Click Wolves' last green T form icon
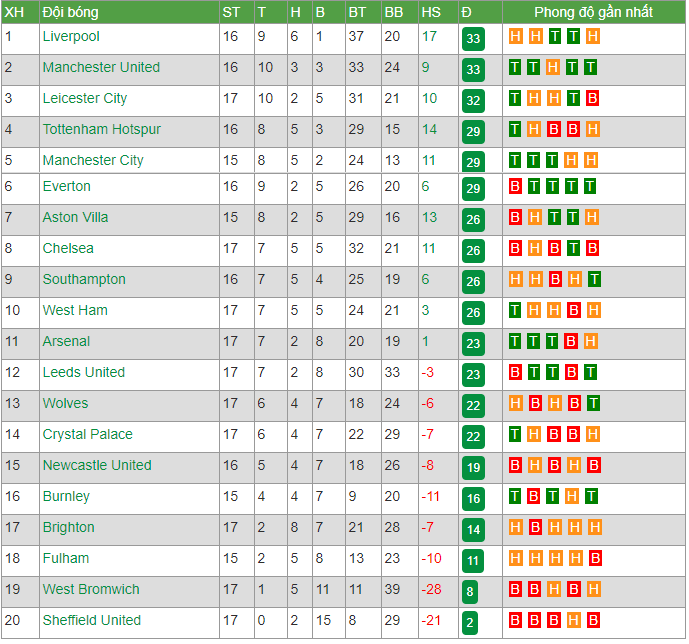 593,403
